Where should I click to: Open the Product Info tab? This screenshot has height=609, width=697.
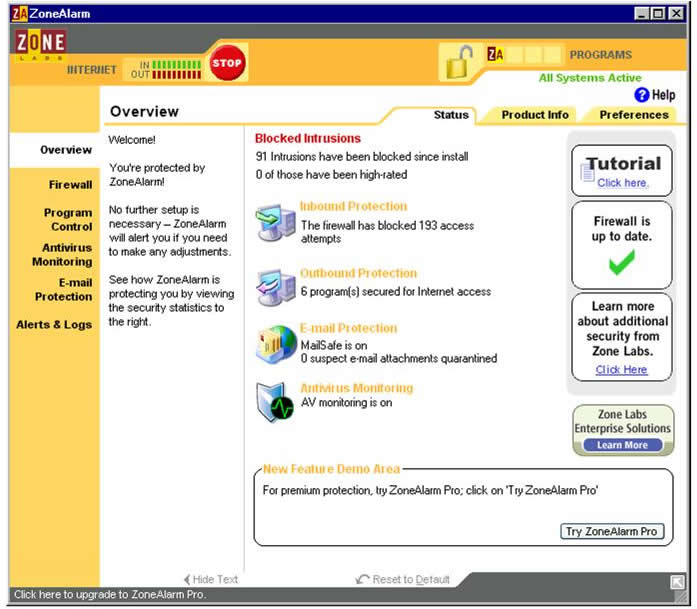pyautogui.click(x=535, y=115)
